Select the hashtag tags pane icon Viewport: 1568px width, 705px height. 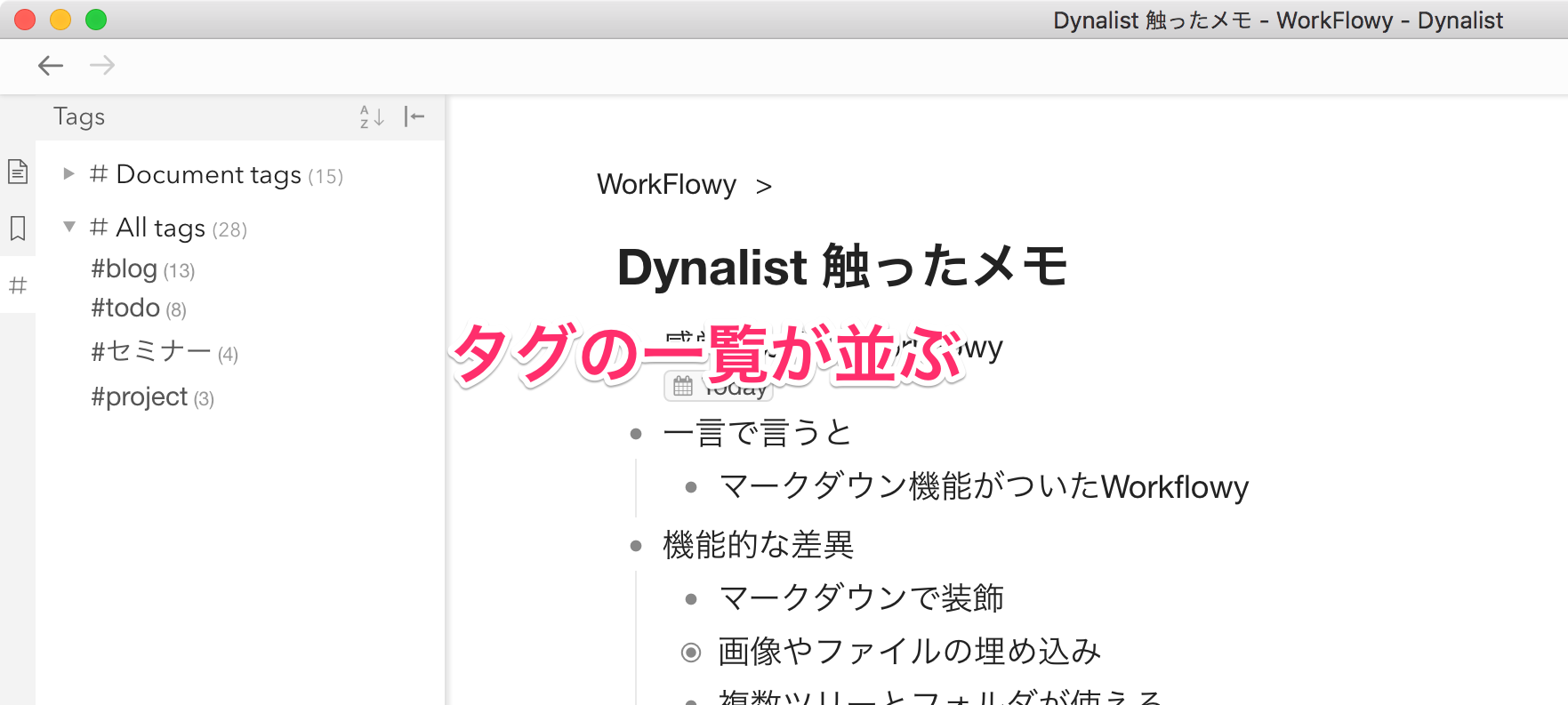[18, 285]
